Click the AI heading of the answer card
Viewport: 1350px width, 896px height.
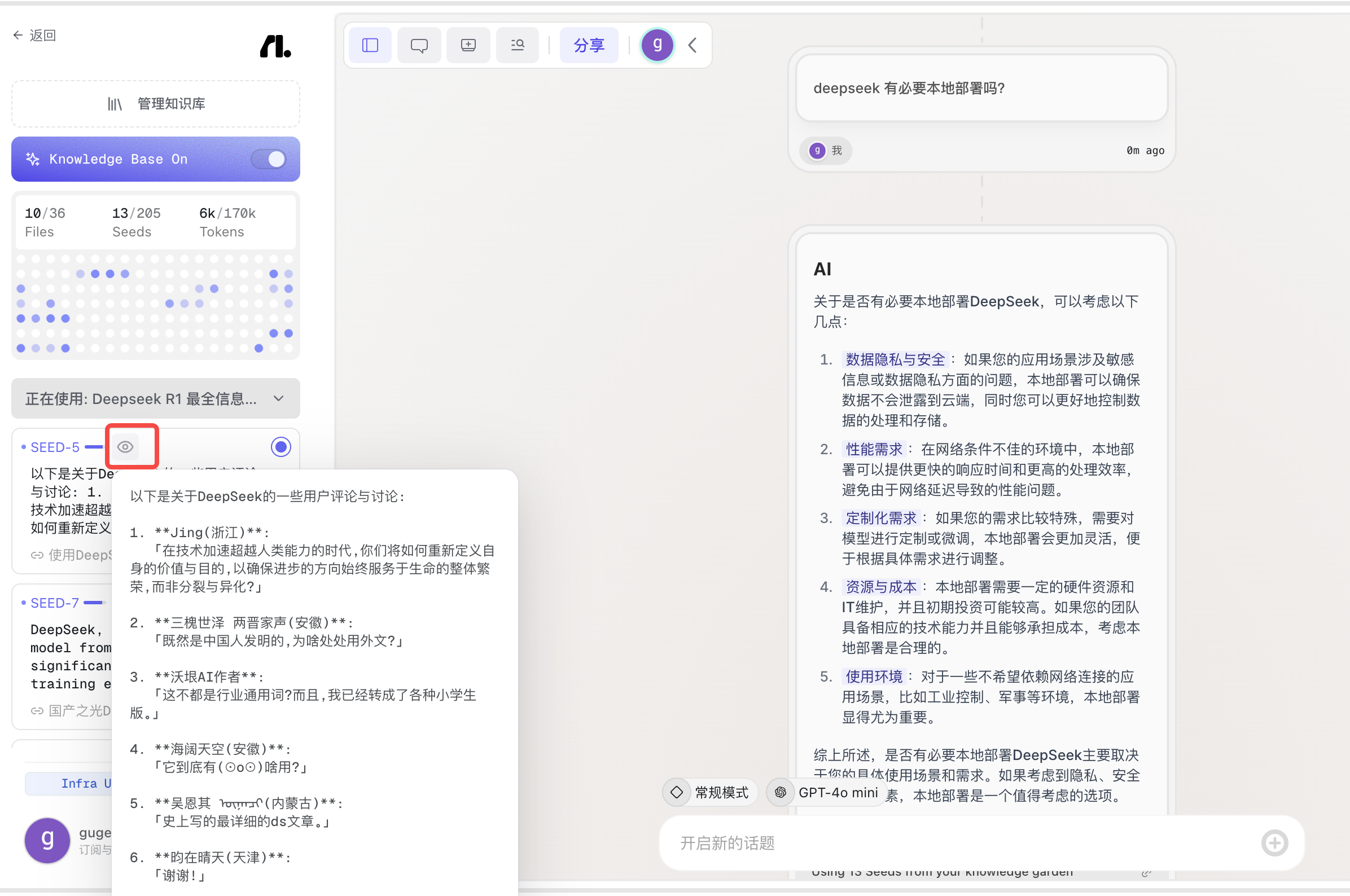(x=822, y=269)
